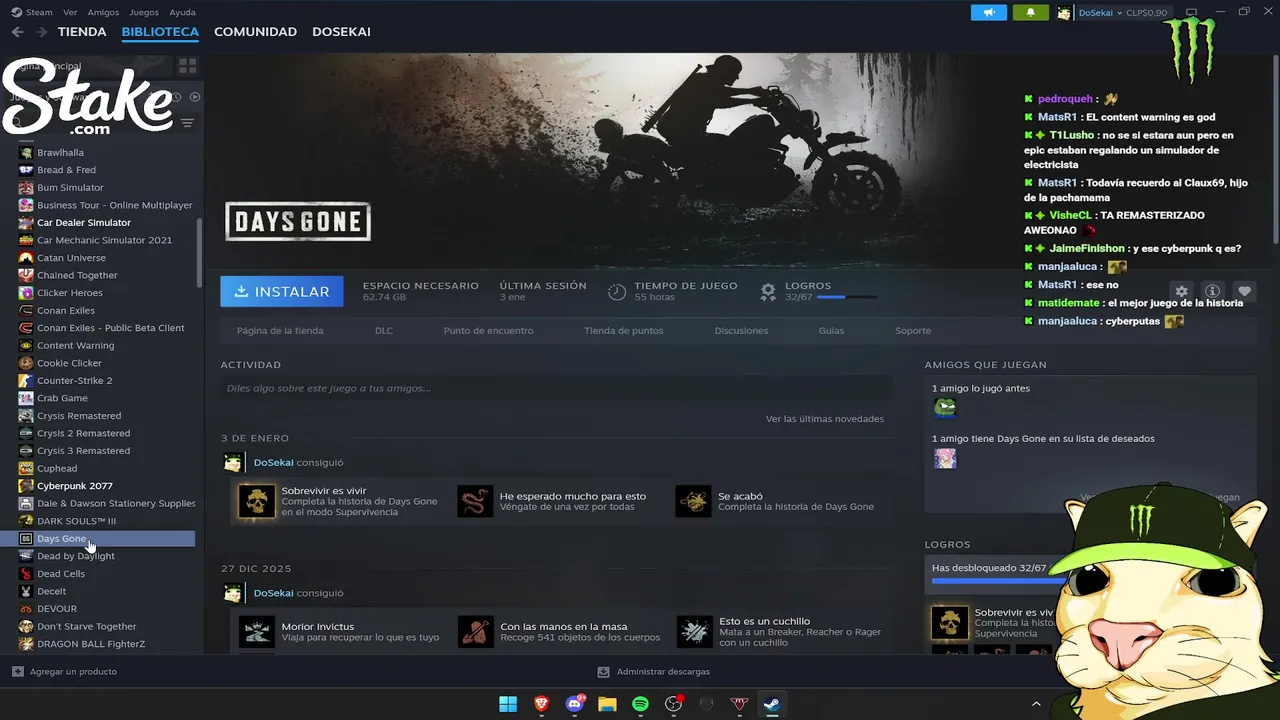Open the Ayuda menu
Viewport: 1280px width, 720px height.
(x=183, y=12)
